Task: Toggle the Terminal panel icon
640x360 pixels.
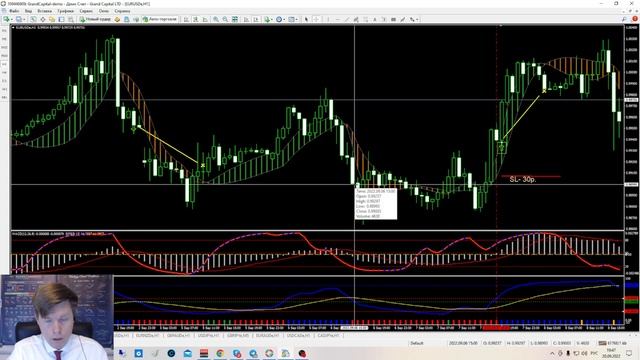Action: point(61,19)
